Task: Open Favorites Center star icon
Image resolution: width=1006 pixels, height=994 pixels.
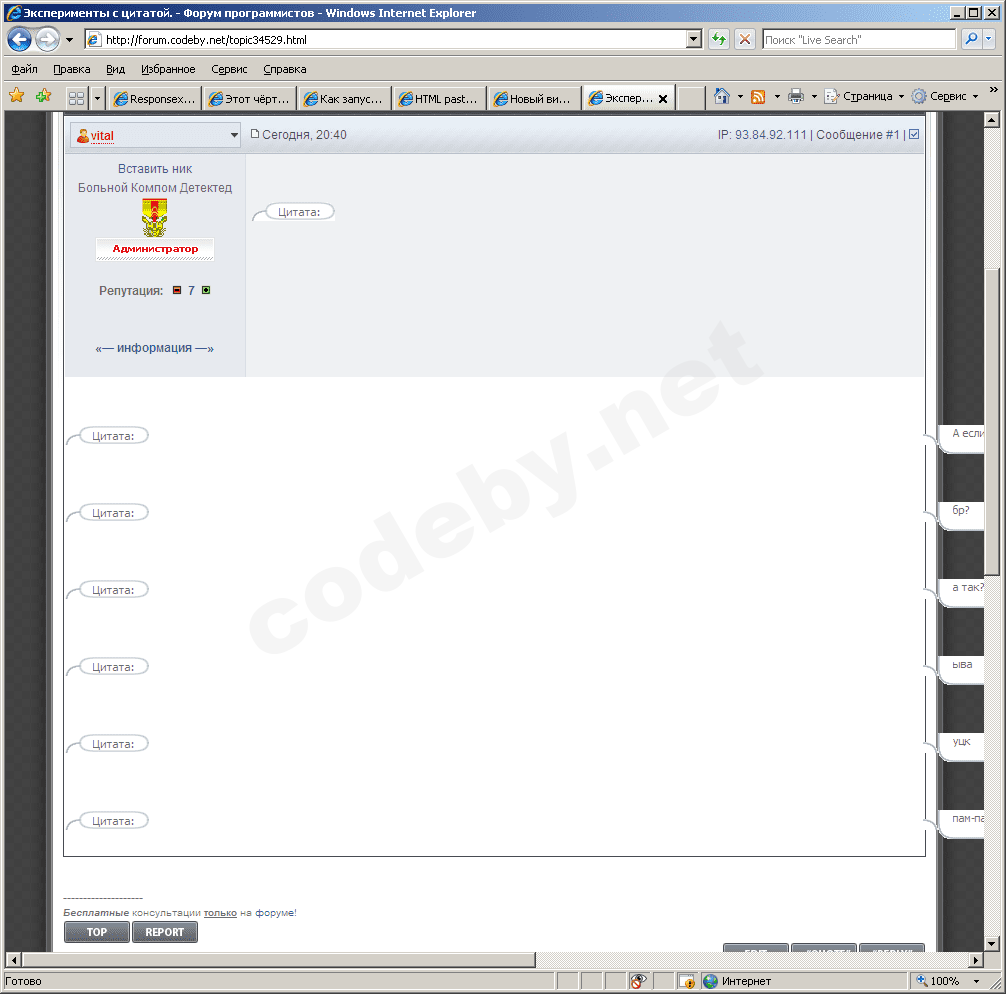Action: point(17,96)
